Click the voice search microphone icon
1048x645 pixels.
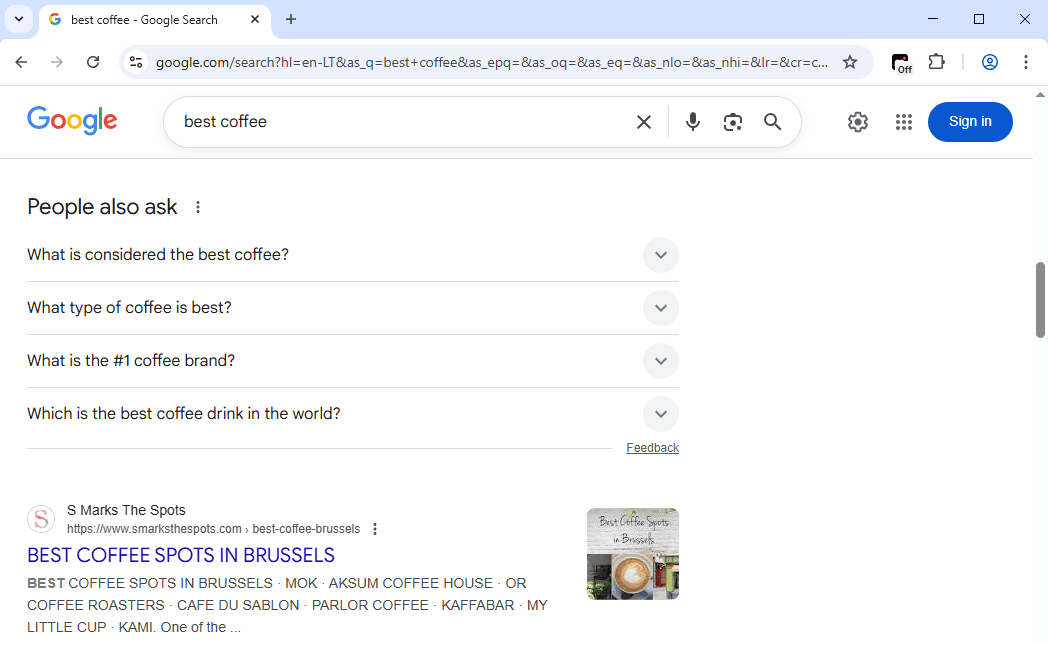pos(693,122)
